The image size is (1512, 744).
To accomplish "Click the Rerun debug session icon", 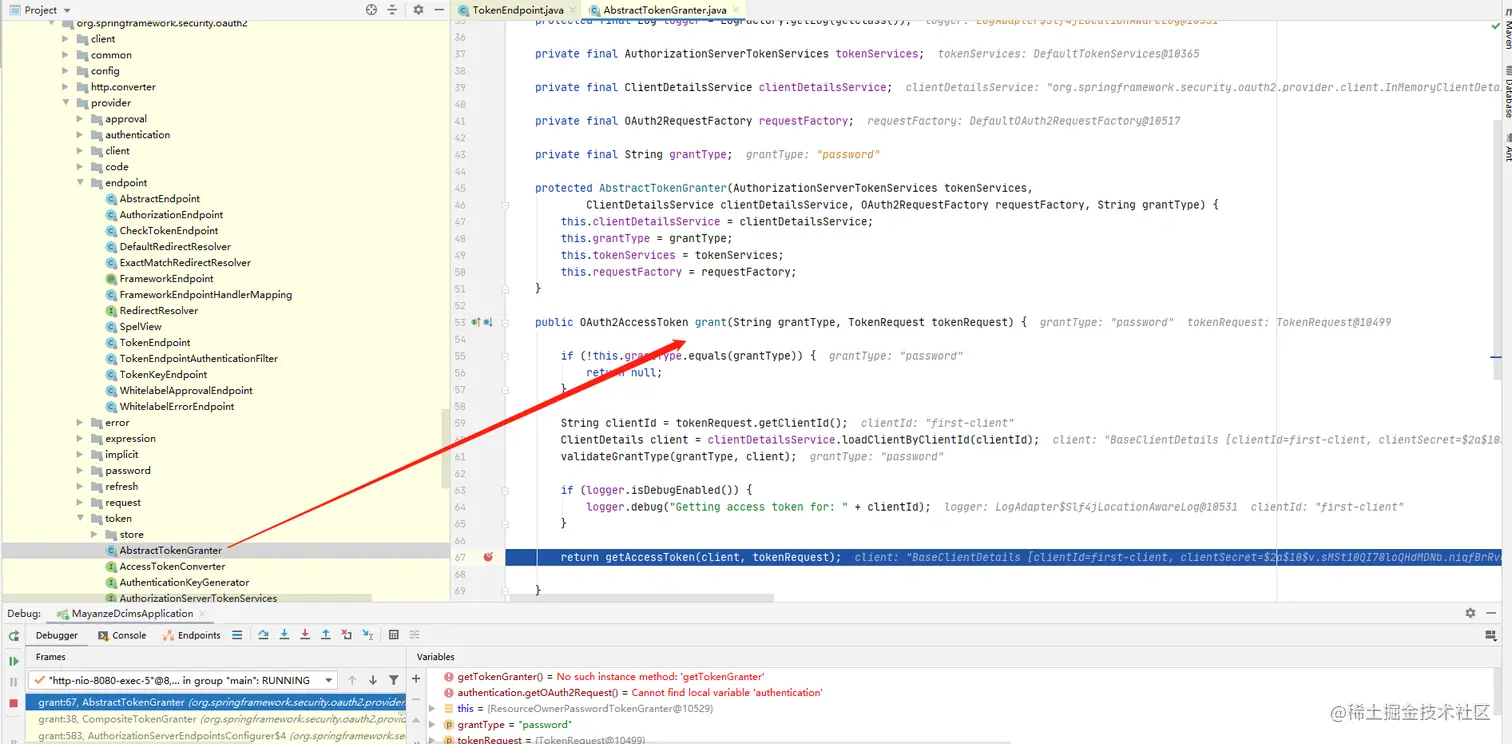I will click(14, 636).
